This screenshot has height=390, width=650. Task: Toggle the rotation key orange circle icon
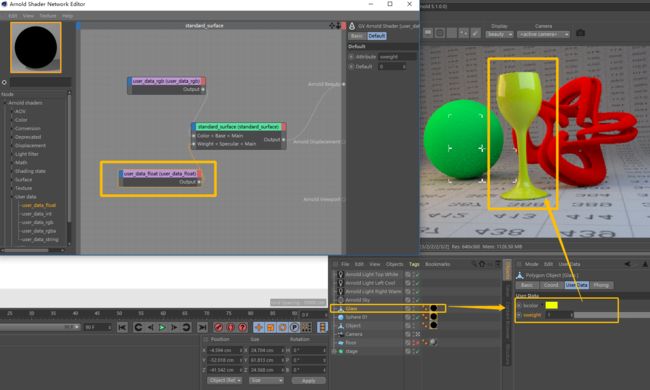click(282, 327)
